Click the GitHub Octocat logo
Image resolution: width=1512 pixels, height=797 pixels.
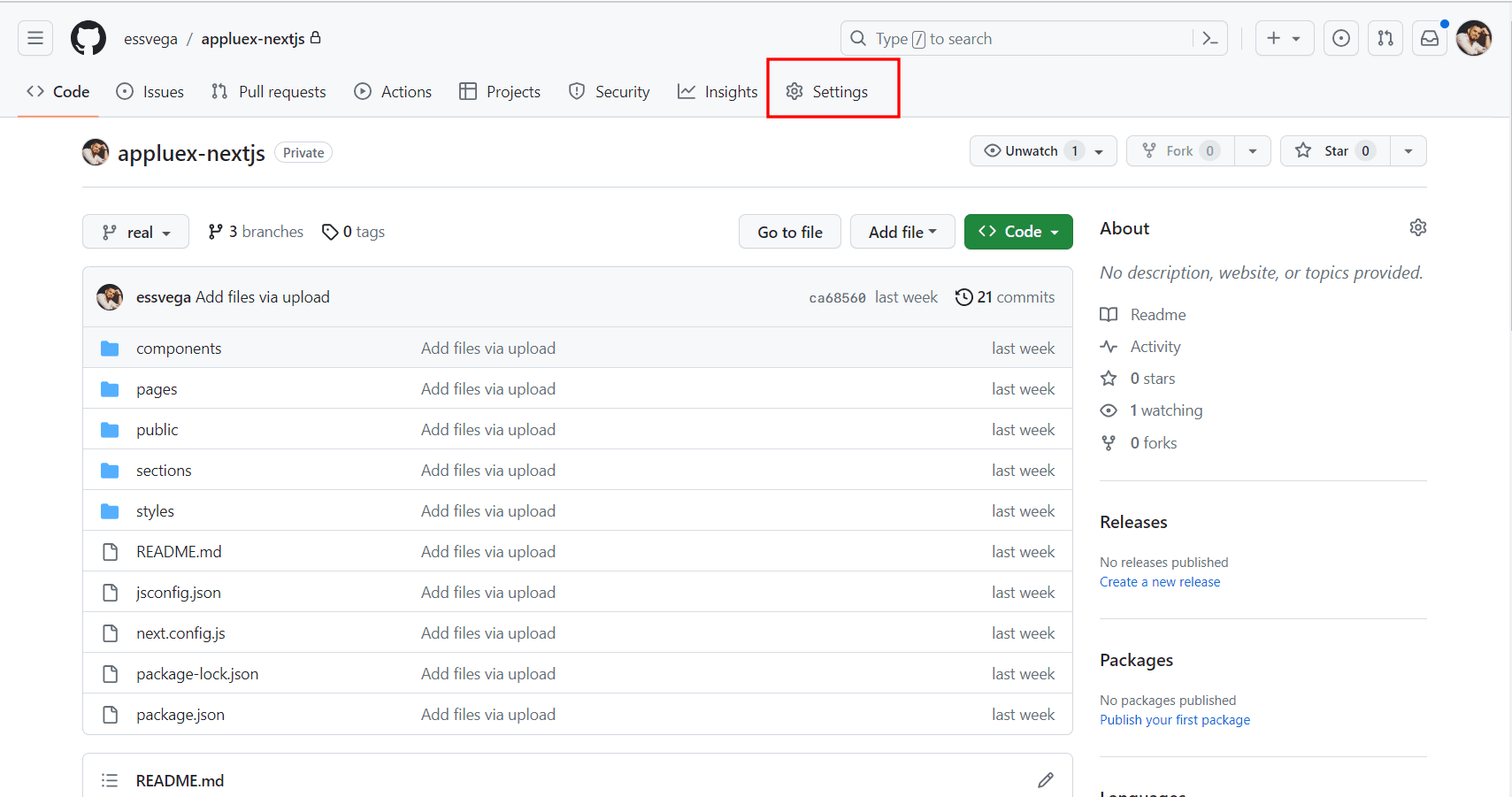click(x=88, y=38)
